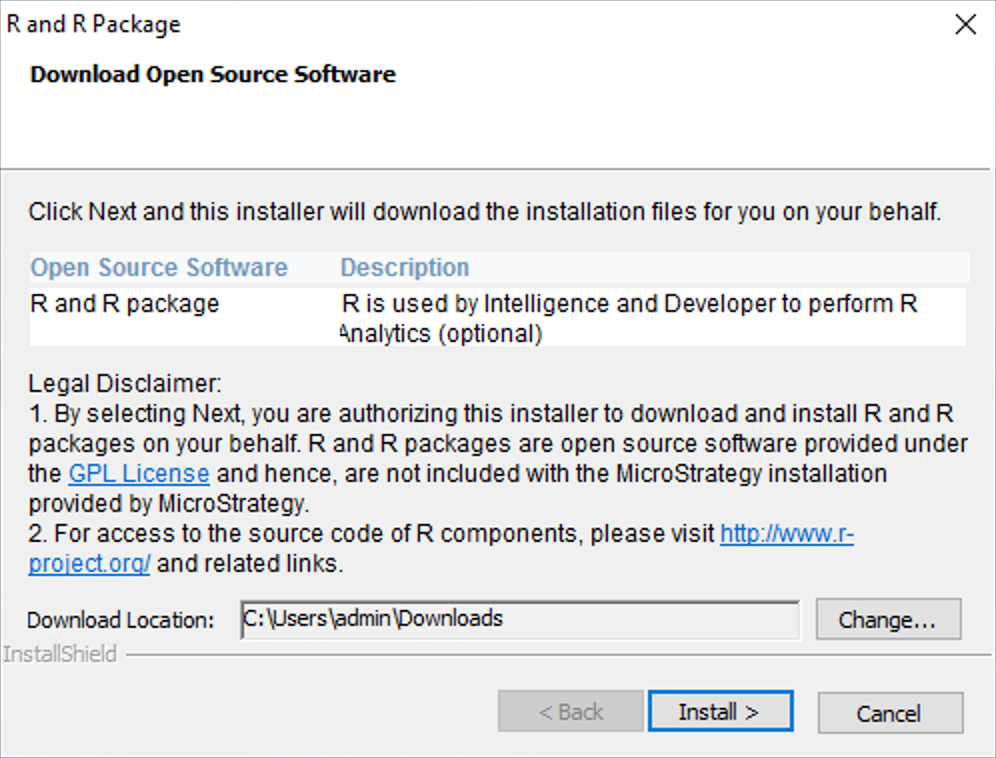
Task: Select the R and R package row
Action: pyautogui.click(x=124, y=303)
